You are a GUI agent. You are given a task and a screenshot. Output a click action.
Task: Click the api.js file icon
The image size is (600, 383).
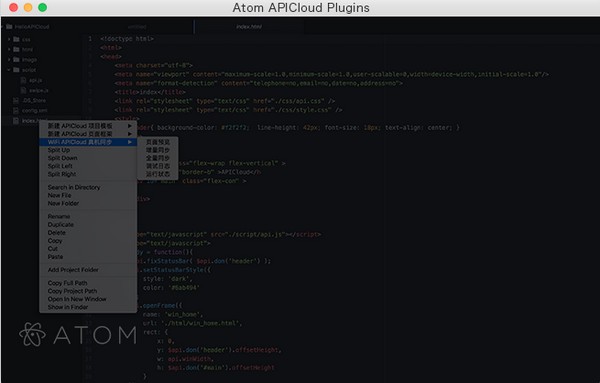coord(23,80)
